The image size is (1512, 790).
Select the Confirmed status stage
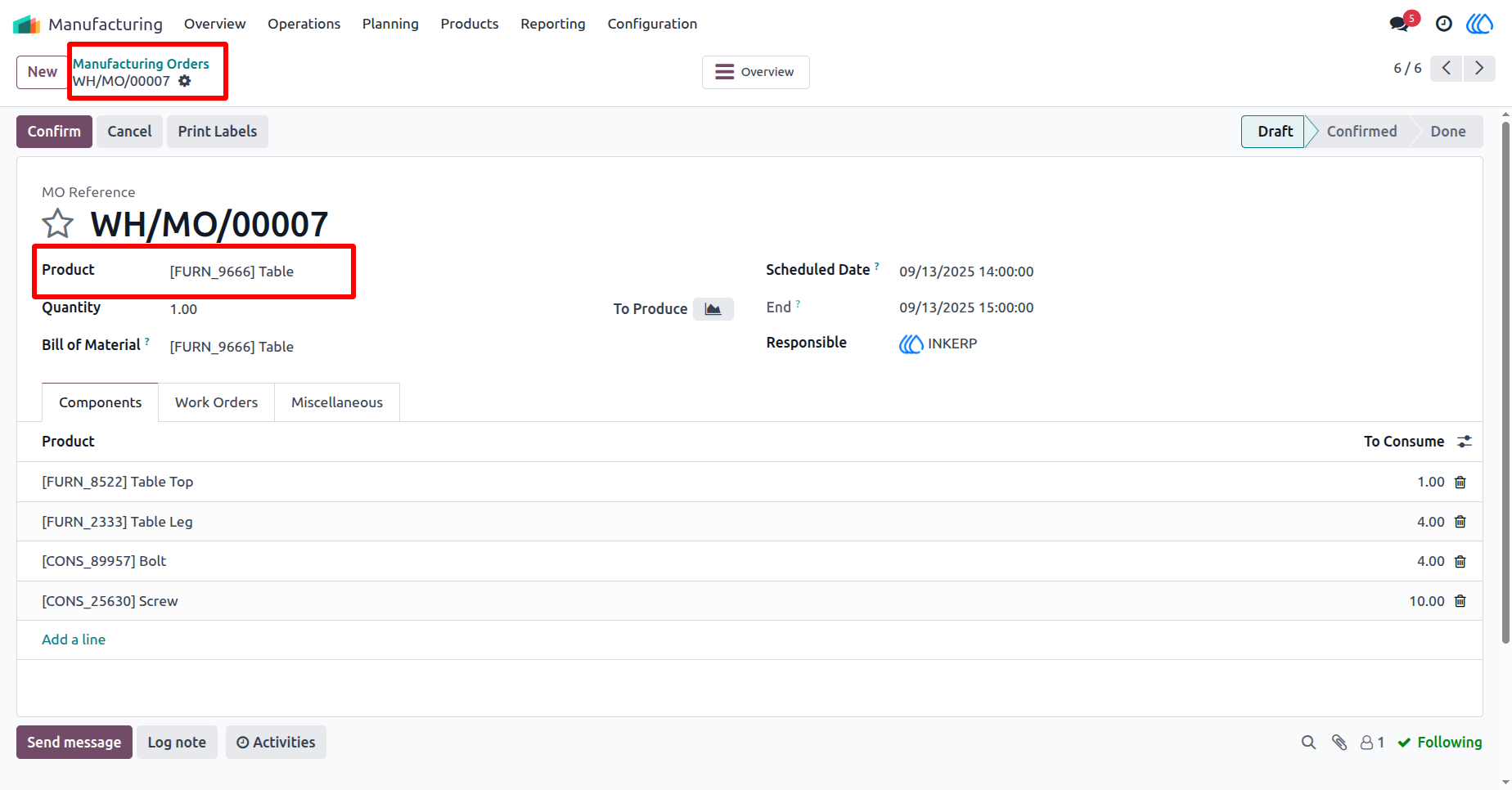pyautogui.click(x=1361, y=132)
